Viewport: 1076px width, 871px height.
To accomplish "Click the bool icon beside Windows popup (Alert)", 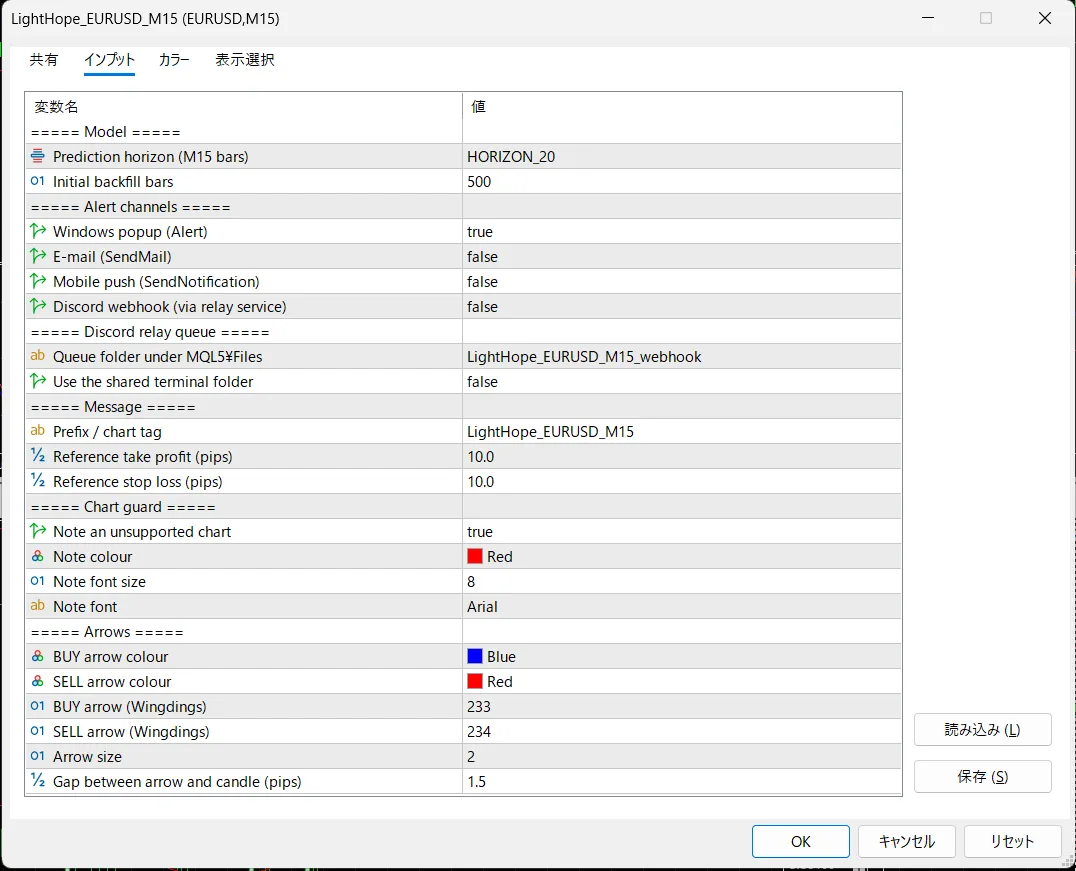I will tap(38, 231).
